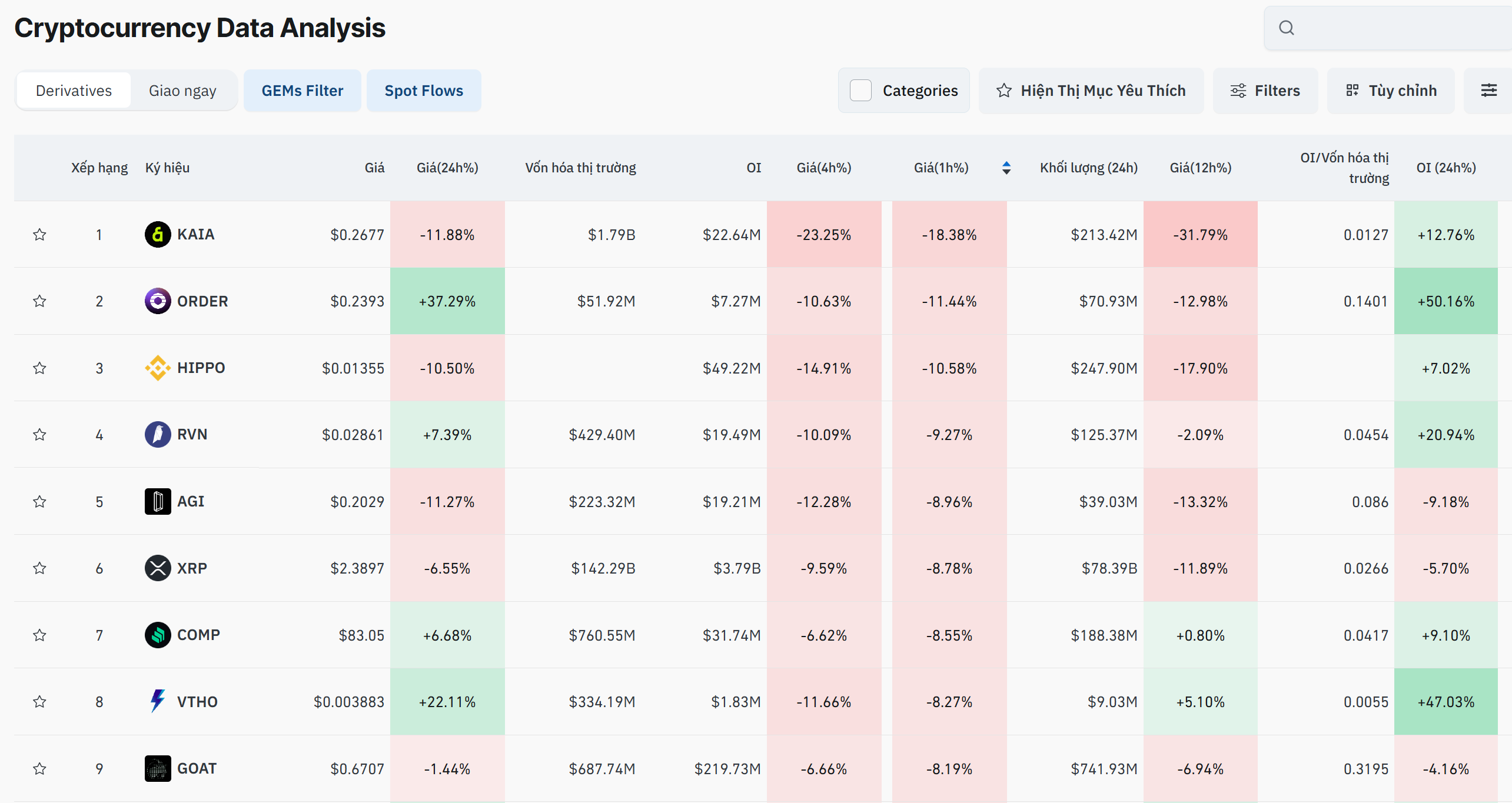Select the Spot Flows tab
The width and height of the screenshot is (1512, 803).
coord(424,90)
